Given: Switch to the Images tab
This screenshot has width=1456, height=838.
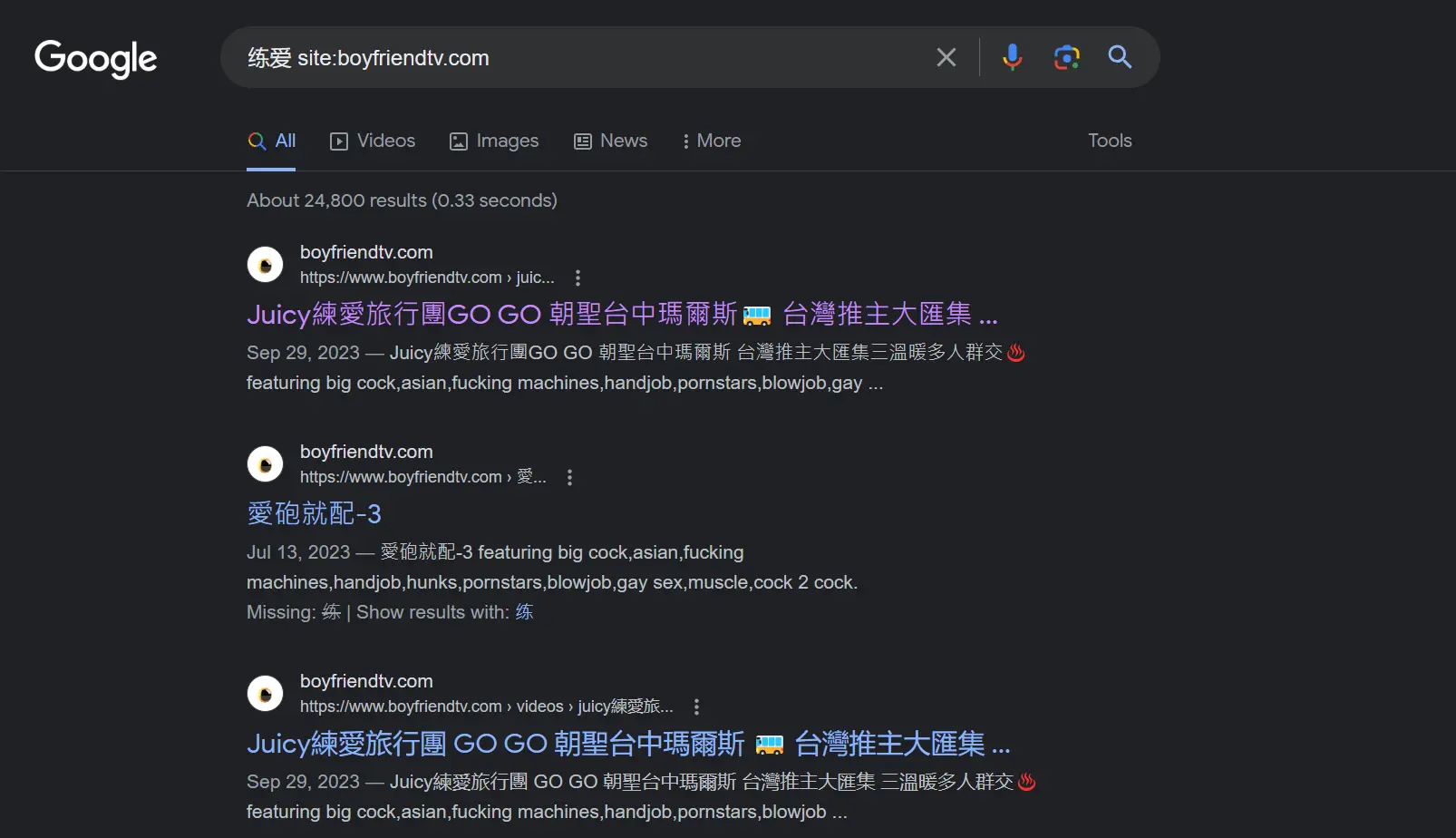Looking at the screenshot, I should pos(494,141).
